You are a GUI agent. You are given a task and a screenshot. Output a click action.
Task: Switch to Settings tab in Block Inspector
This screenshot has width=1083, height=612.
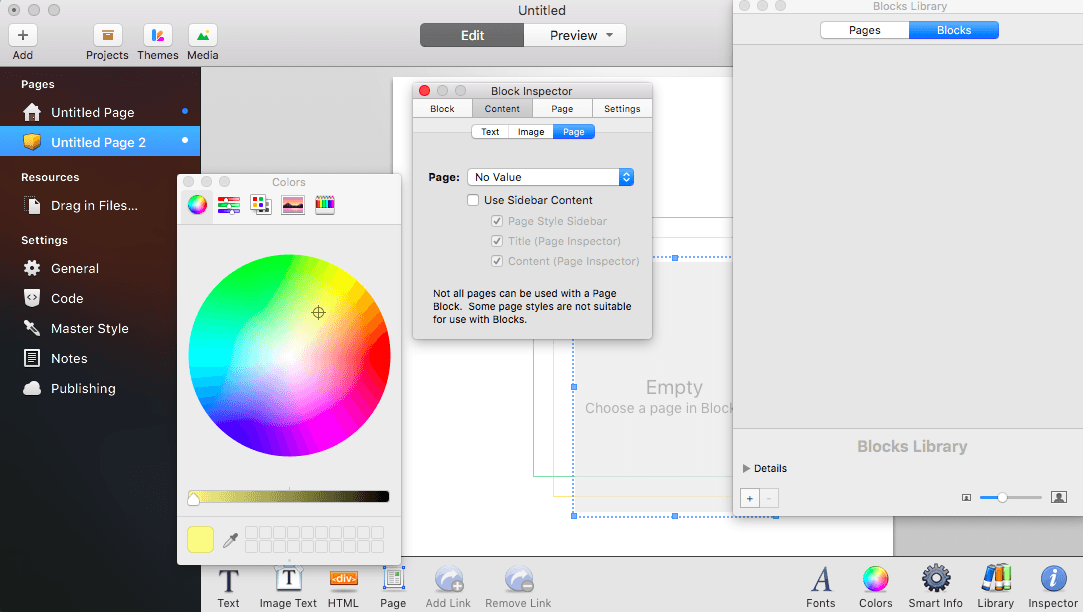coord(622,108)
